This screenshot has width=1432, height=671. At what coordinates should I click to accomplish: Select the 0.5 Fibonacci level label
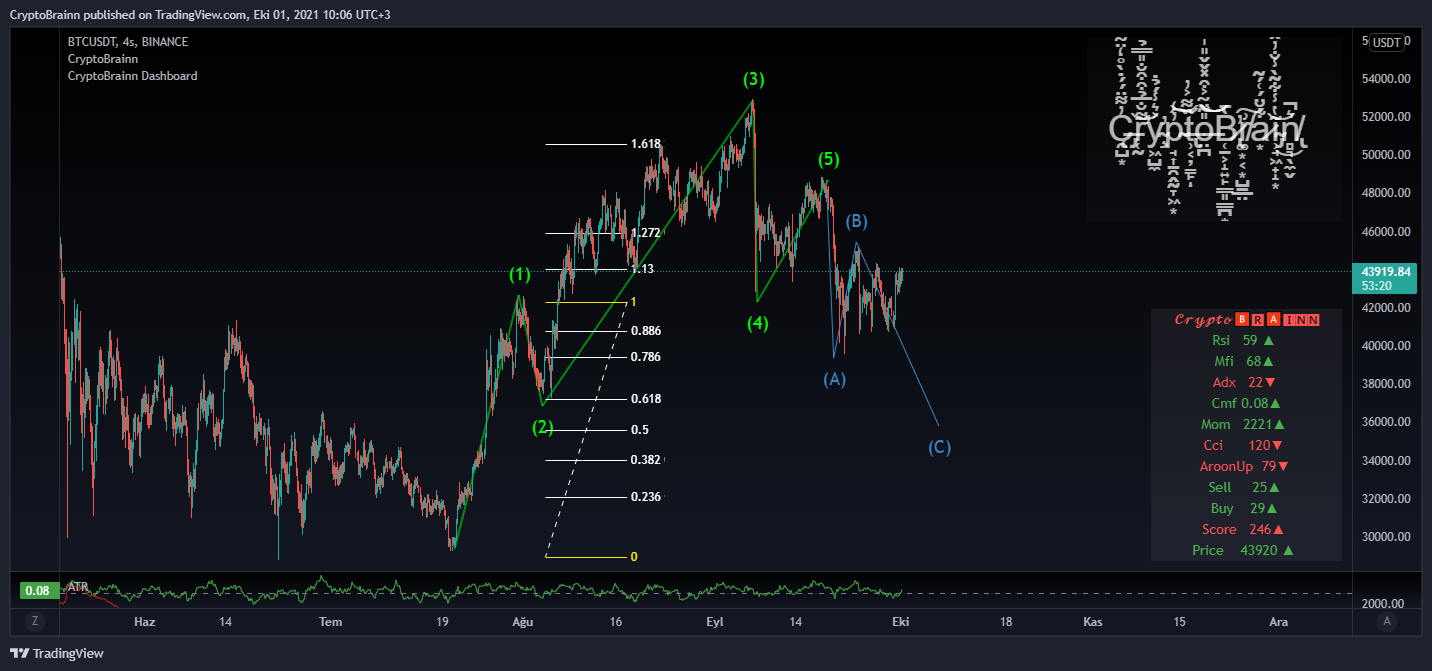pyautogui.click(x=639, y=429)
